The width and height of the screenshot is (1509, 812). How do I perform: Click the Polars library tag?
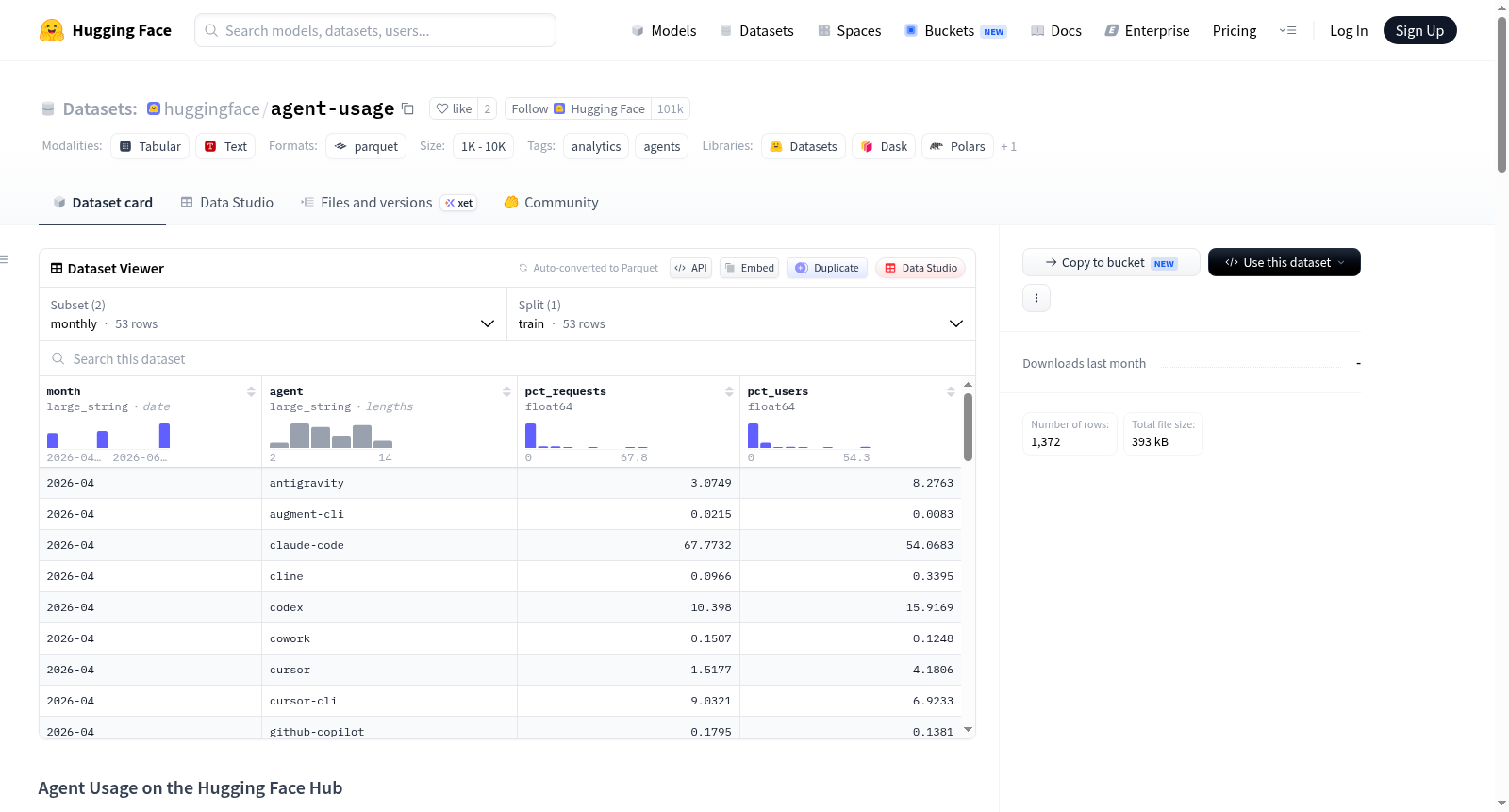[x=957, y=146]
